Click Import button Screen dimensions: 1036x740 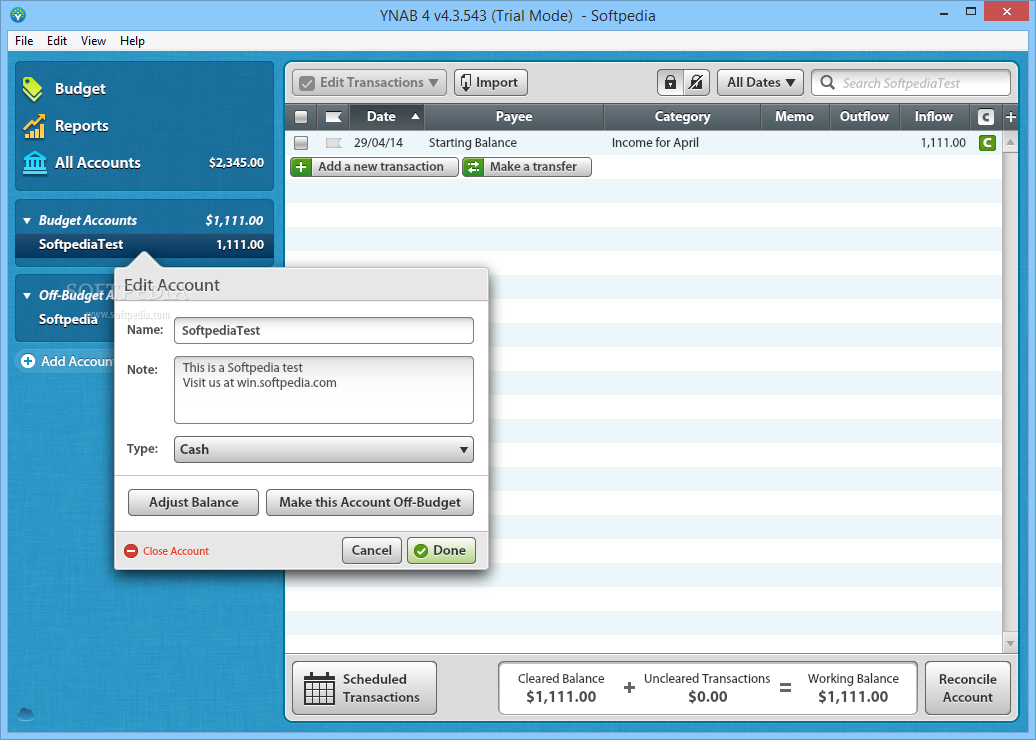point(491,83)
